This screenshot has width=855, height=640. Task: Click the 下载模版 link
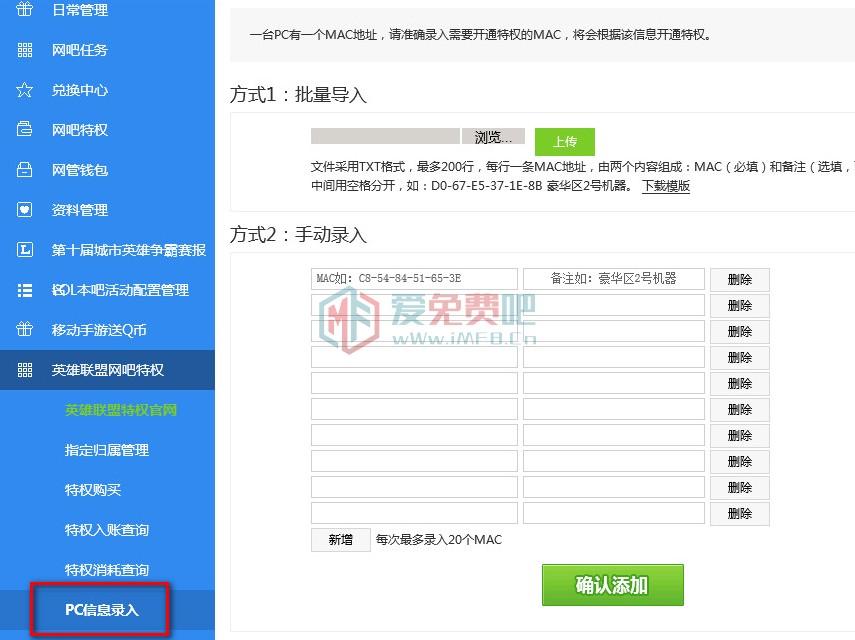click(666, 186)
